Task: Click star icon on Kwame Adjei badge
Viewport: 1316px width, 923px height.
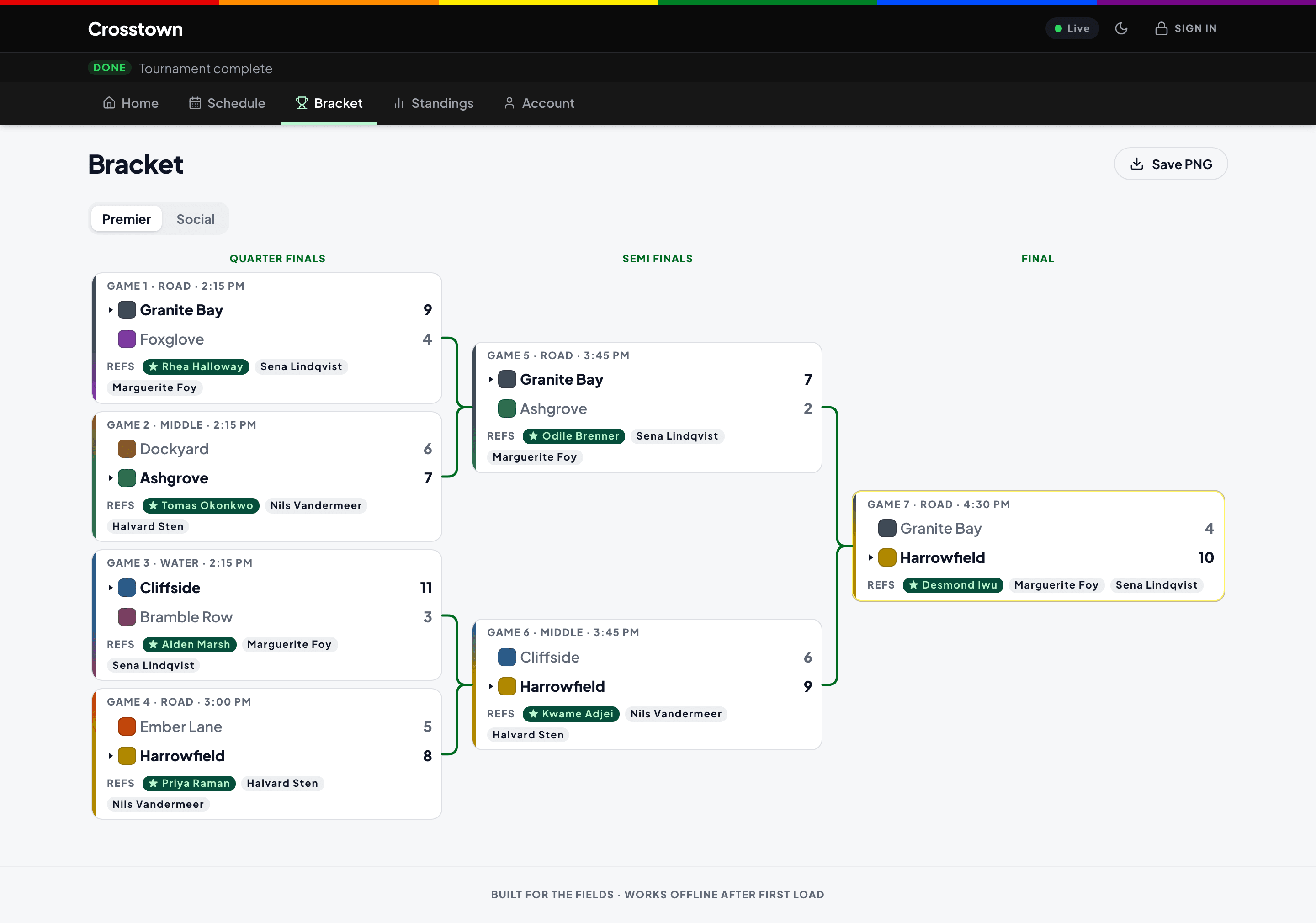Action: tap(533, 713)
